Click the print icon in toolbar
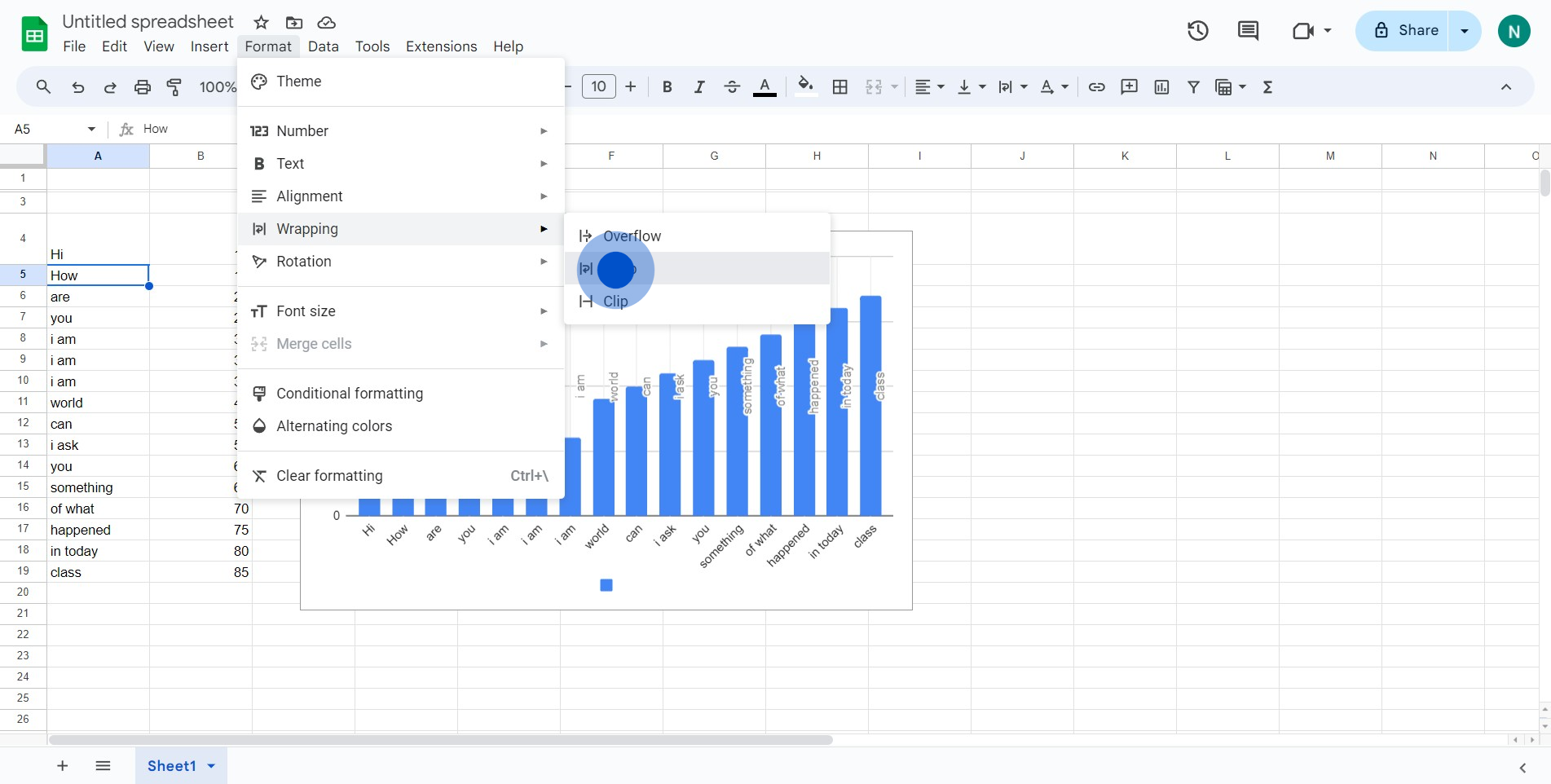1551x784 pixels. pos(143,87)
